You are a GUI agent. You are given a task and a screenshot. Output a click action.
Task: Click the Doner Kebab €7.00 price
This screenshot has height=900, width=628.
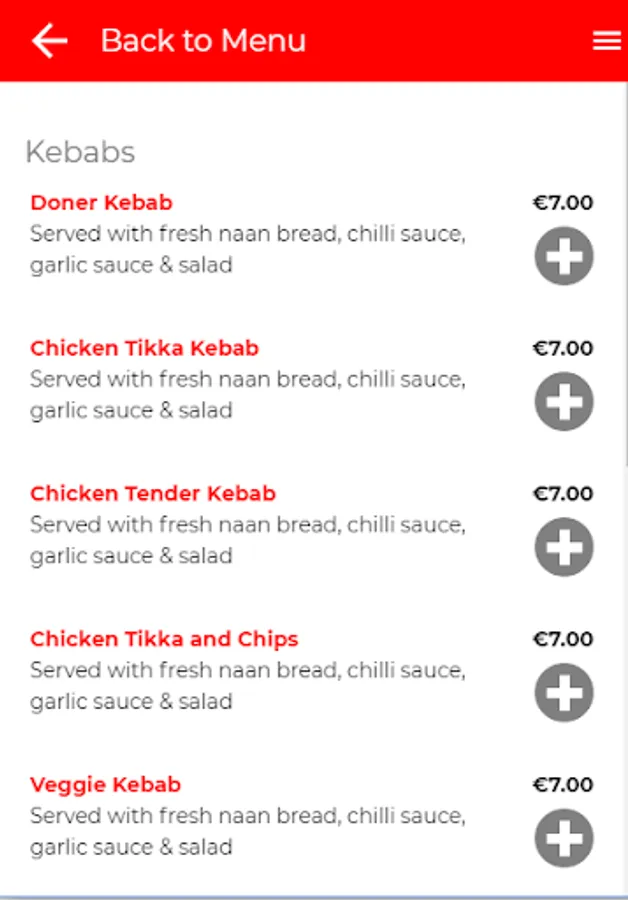[x=563, y=203]
